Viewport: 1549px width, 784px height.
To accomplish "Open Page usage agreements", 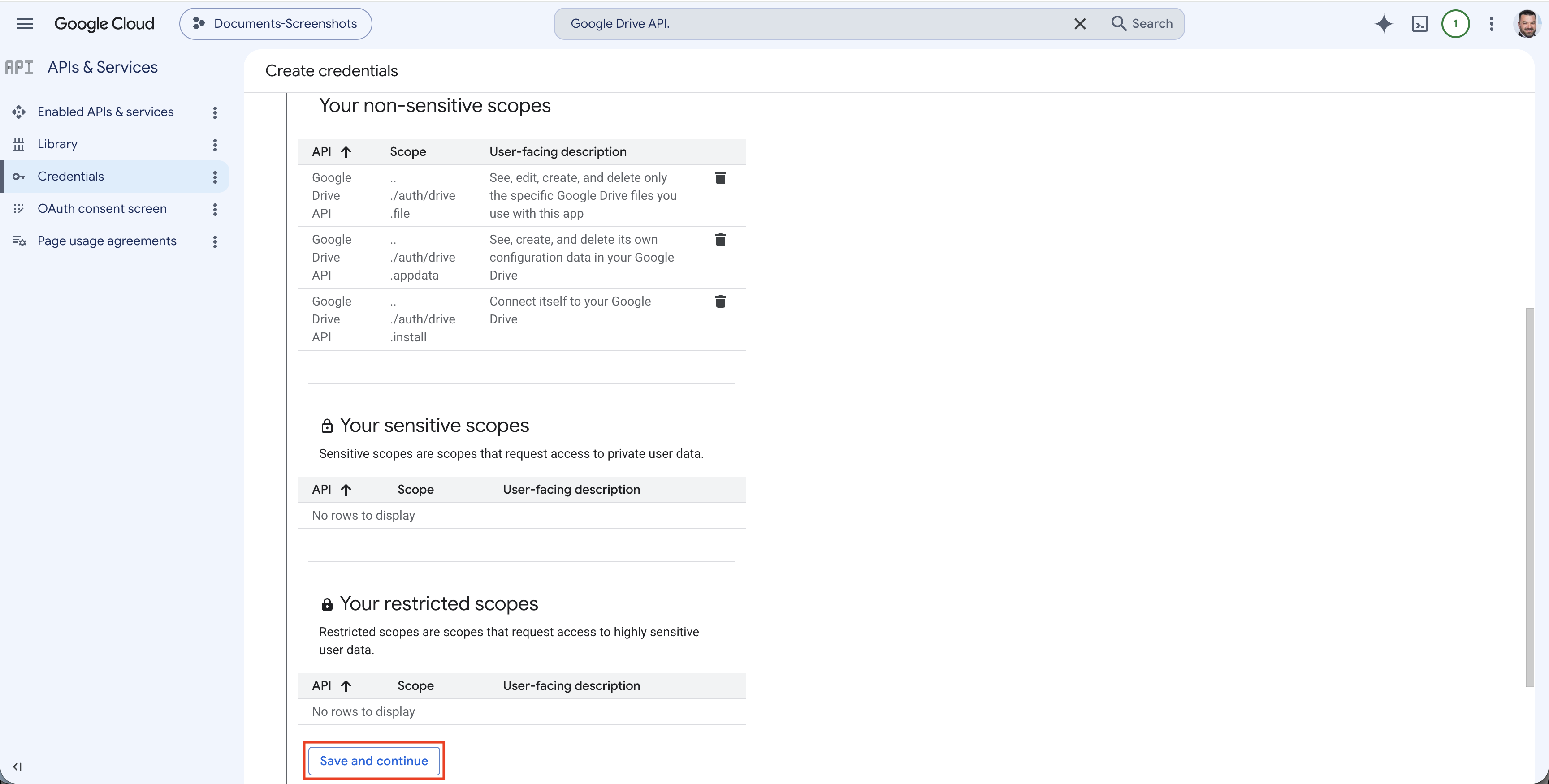I will pyautogui.click(x=106, y=241).
